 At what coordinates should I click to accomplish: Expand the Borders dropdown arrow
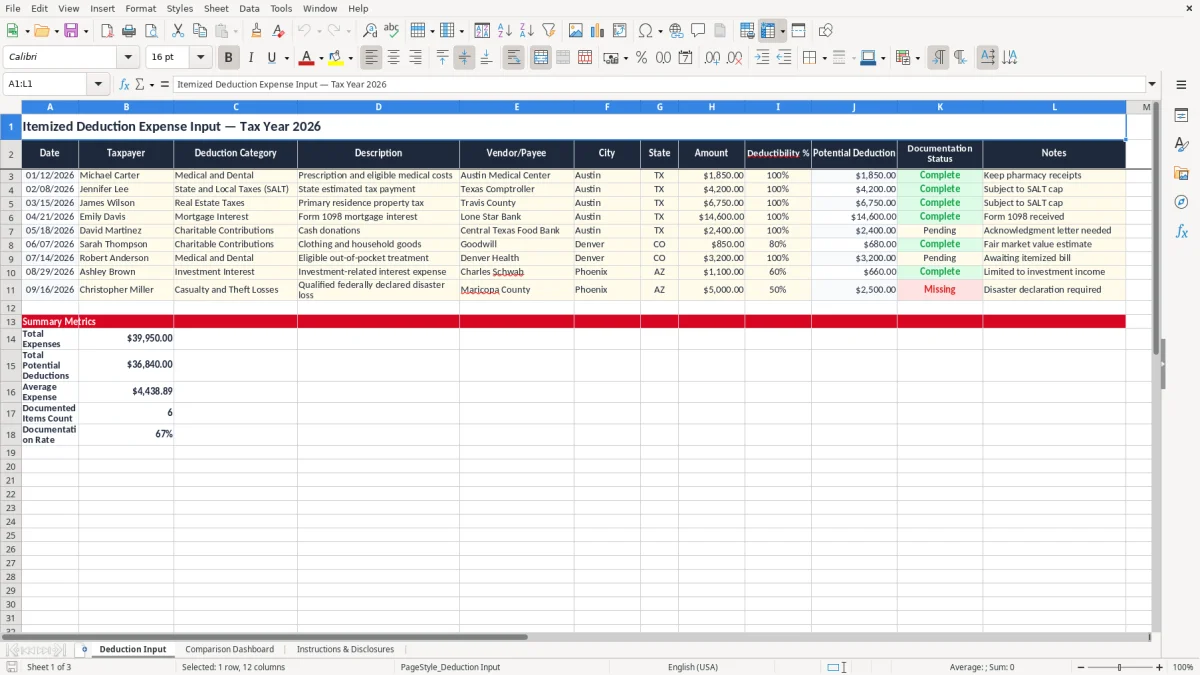(x=824, y=58)
